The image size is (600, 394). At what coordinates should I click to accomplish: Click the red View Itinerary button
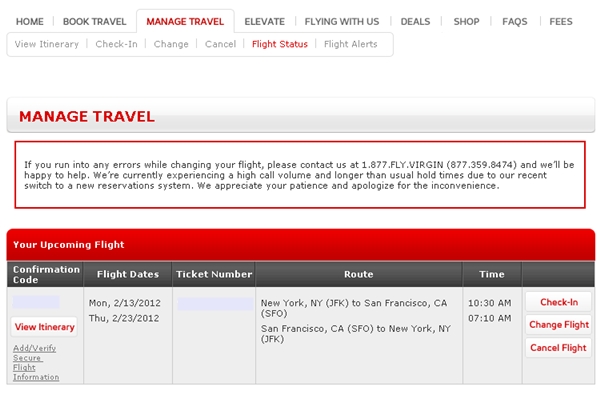tap(44, 327)
